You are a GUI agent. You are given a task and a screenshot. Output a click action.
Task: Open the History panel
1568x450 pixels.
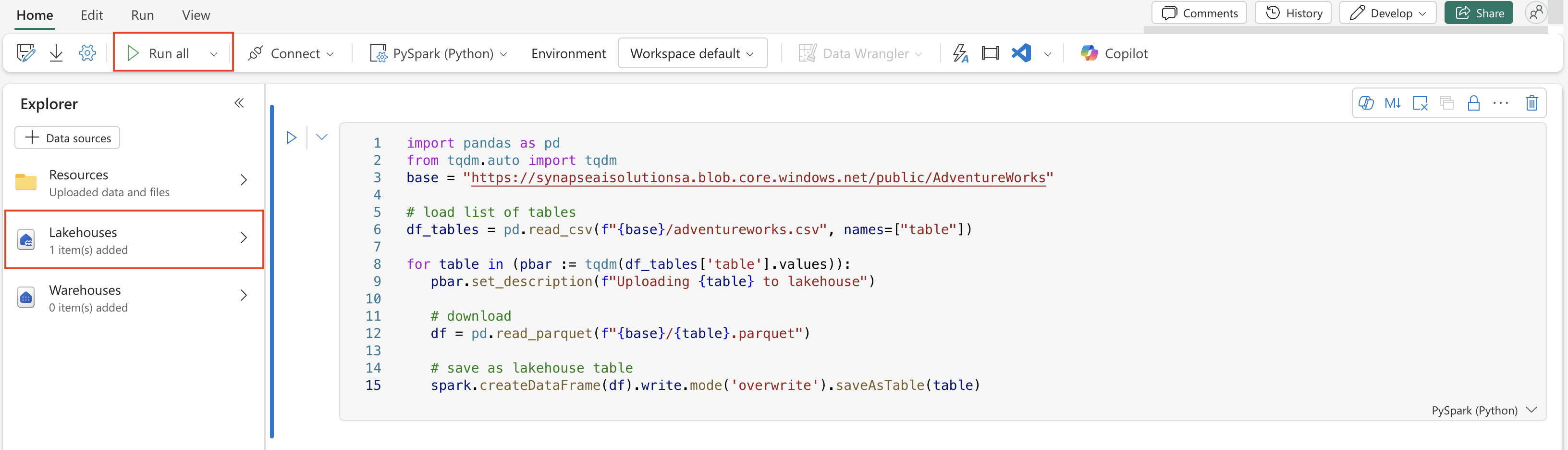(x=1293, y=13)
